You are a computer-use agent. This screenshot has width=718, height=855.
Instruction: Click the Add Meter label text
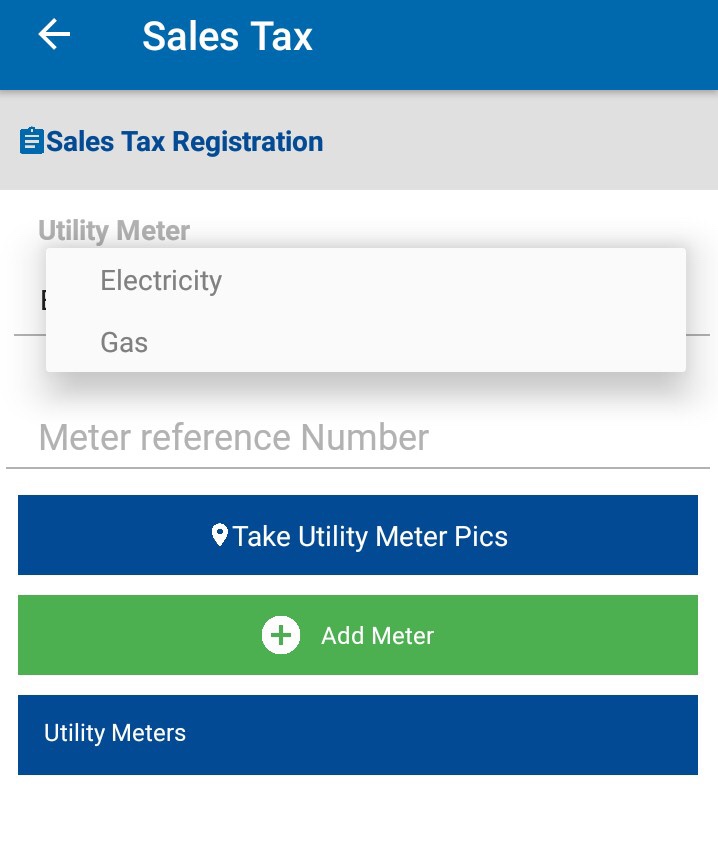click(x=377, y=636)
